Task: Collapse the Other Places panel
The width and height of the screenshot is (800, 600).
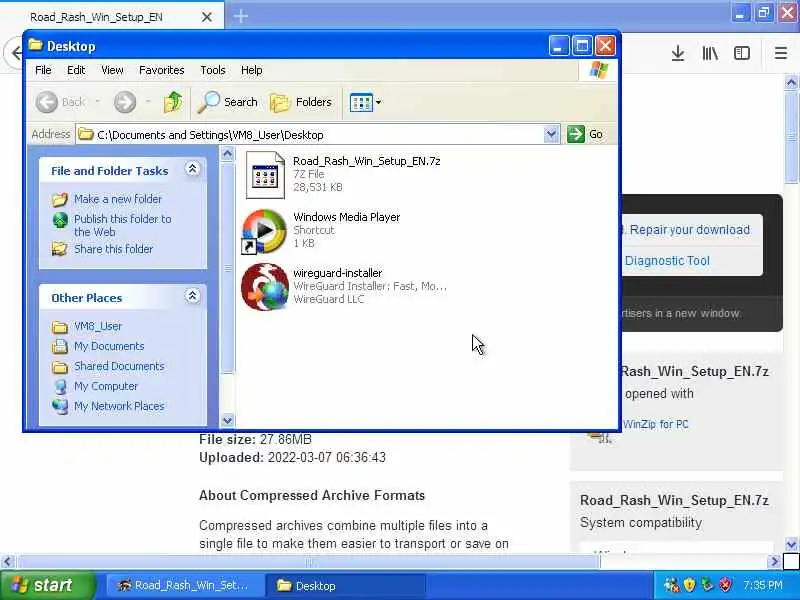Action: click(192, 296)
